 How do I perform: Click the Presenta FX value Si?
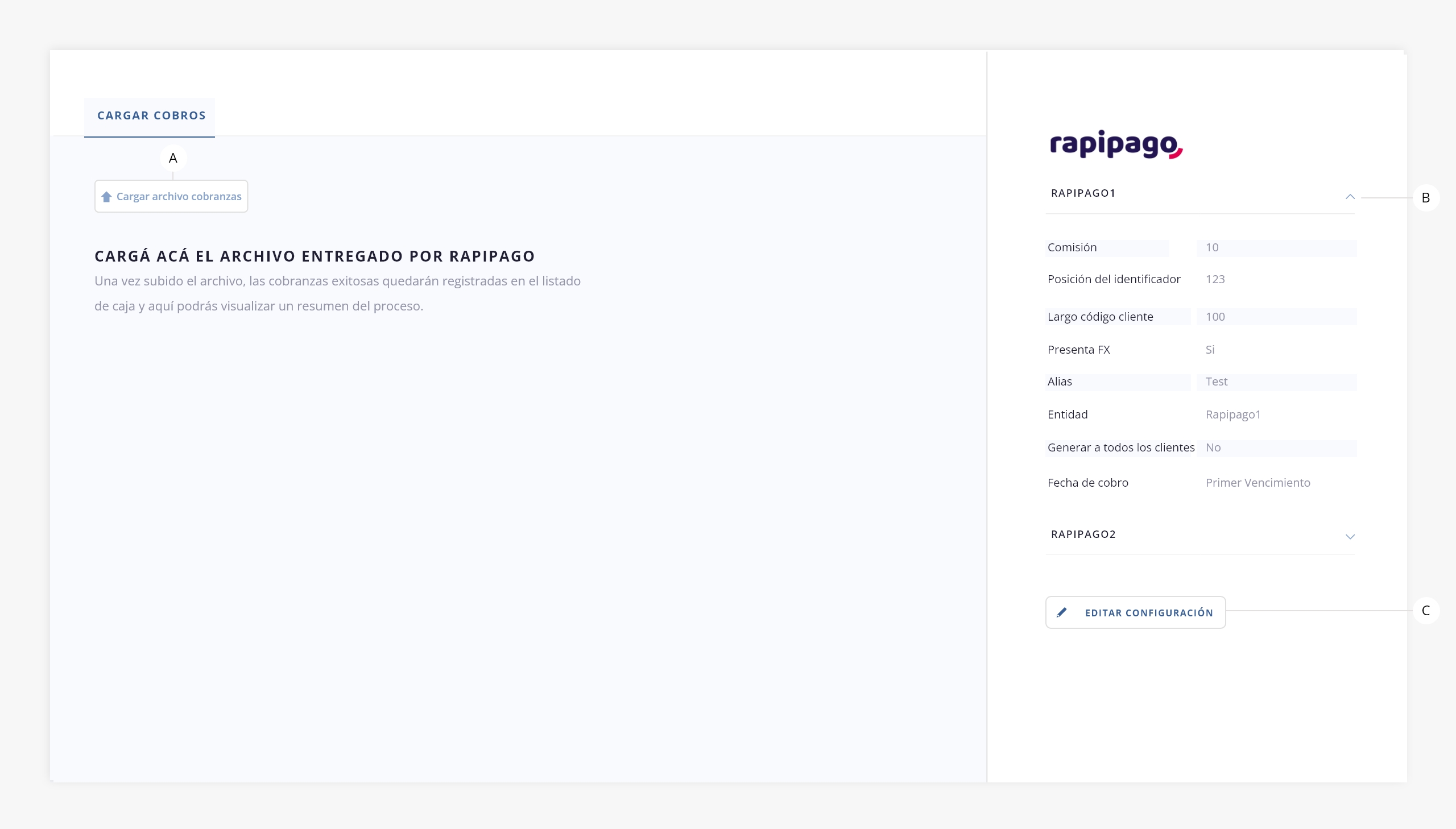[1210, 350]
